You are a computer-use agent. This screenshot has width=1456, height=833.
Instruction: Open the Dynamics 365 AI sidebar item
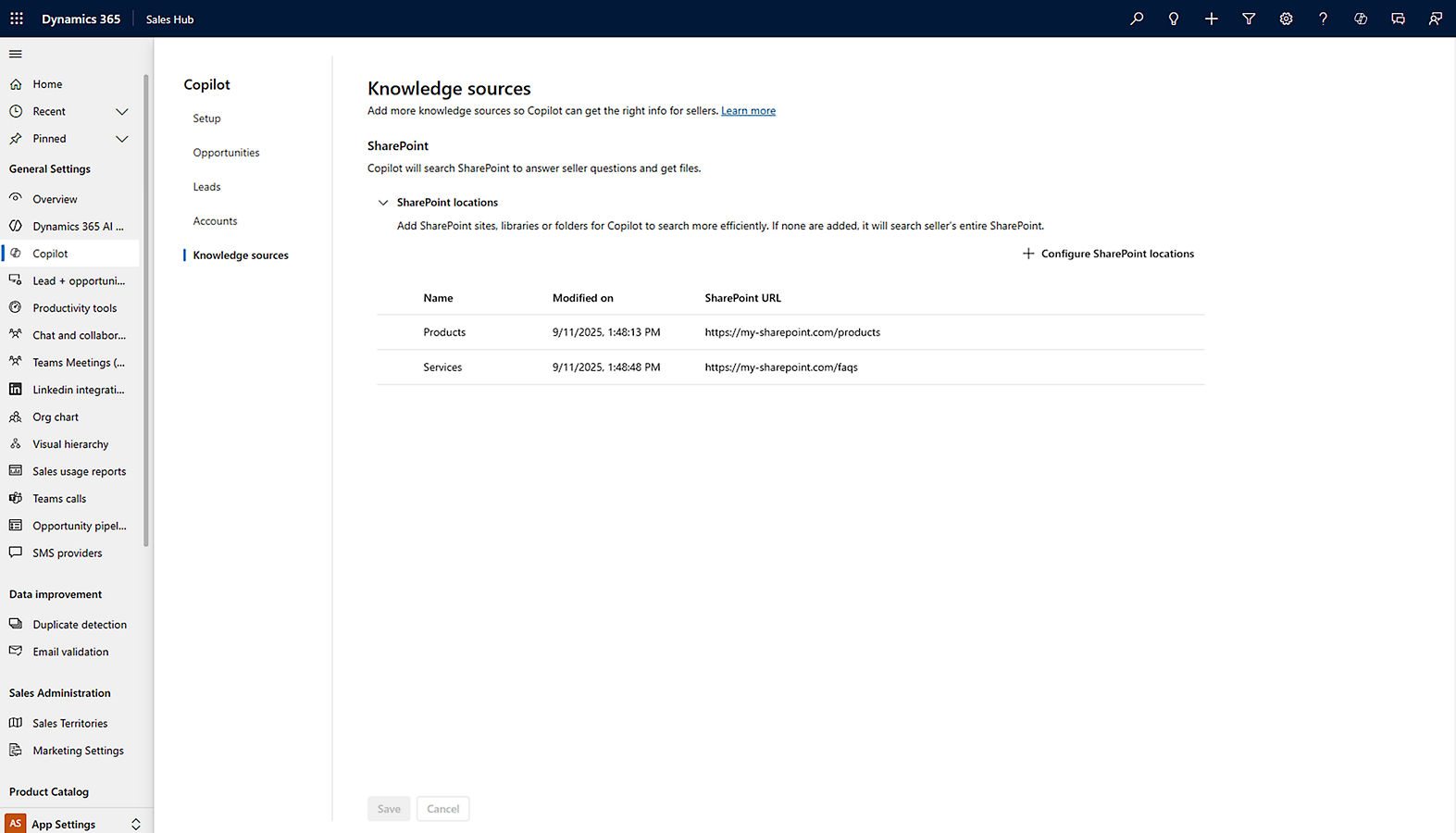(x=69, y=226)
